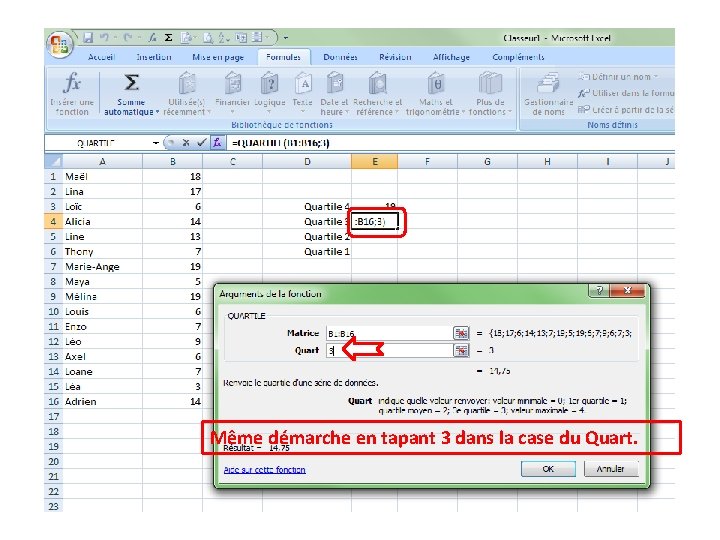This screenshot has height=540, width=720.
Task: Click the Quart input field in dialog
Action: point(388,350)
